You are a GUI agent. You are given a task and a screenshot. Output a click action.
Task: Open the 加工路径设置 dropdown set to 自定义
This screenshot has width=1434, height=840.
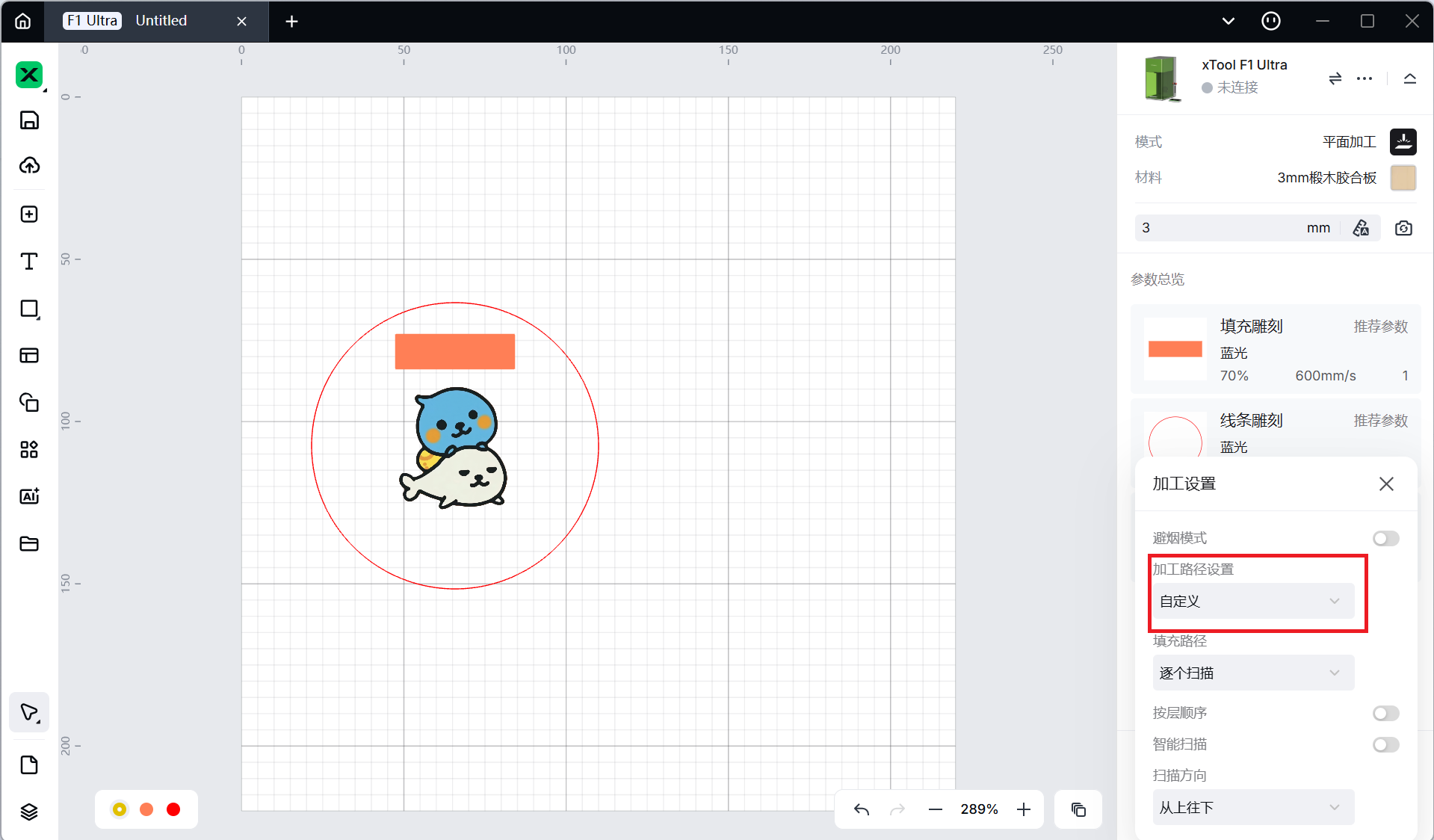tap(1252, 601)
